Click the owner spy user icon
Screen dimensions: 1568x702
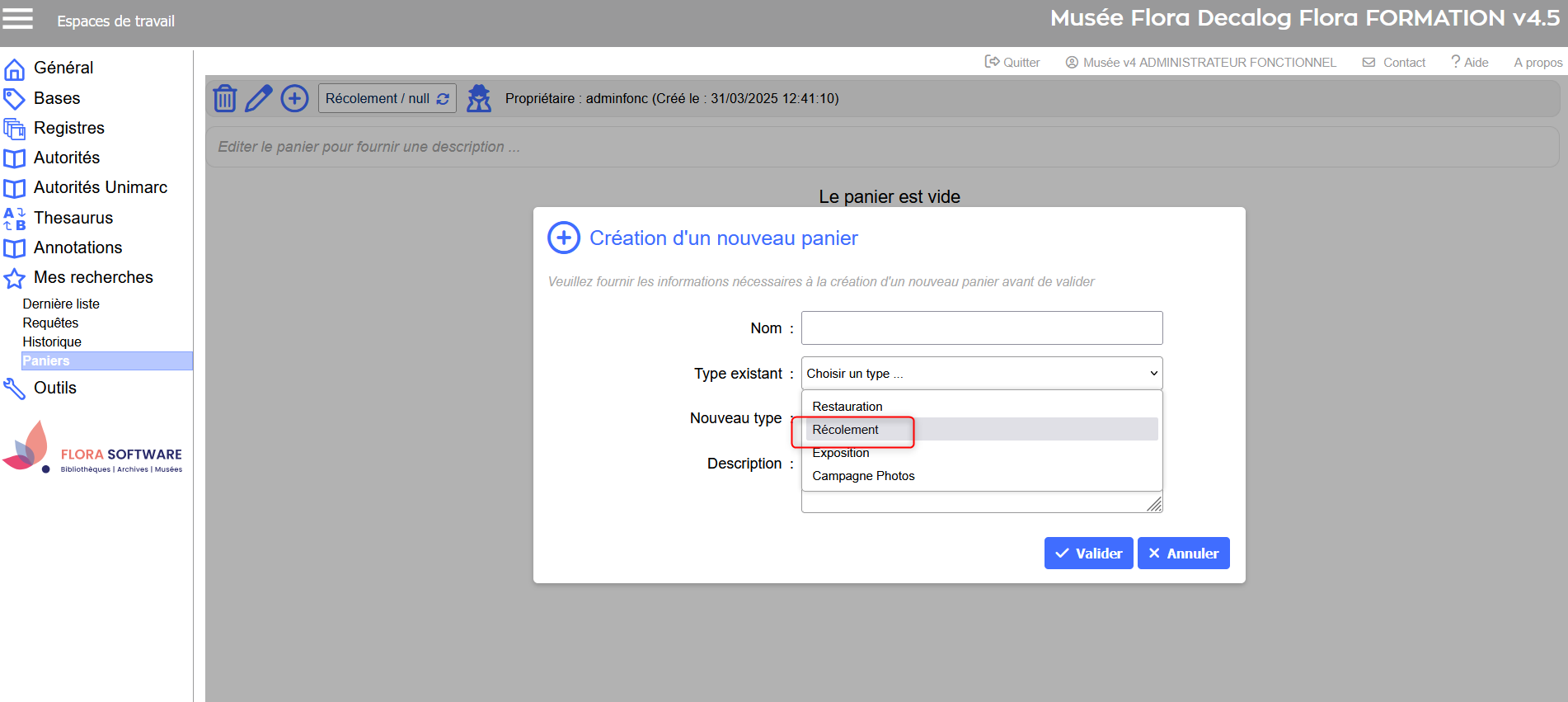pos(479,98)
